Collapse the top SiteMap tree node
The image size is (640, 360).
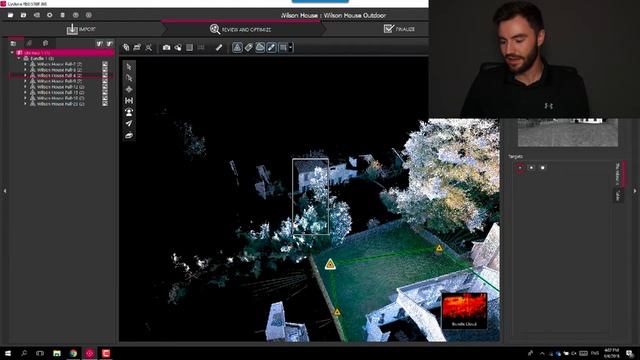(x=12, y=53)
